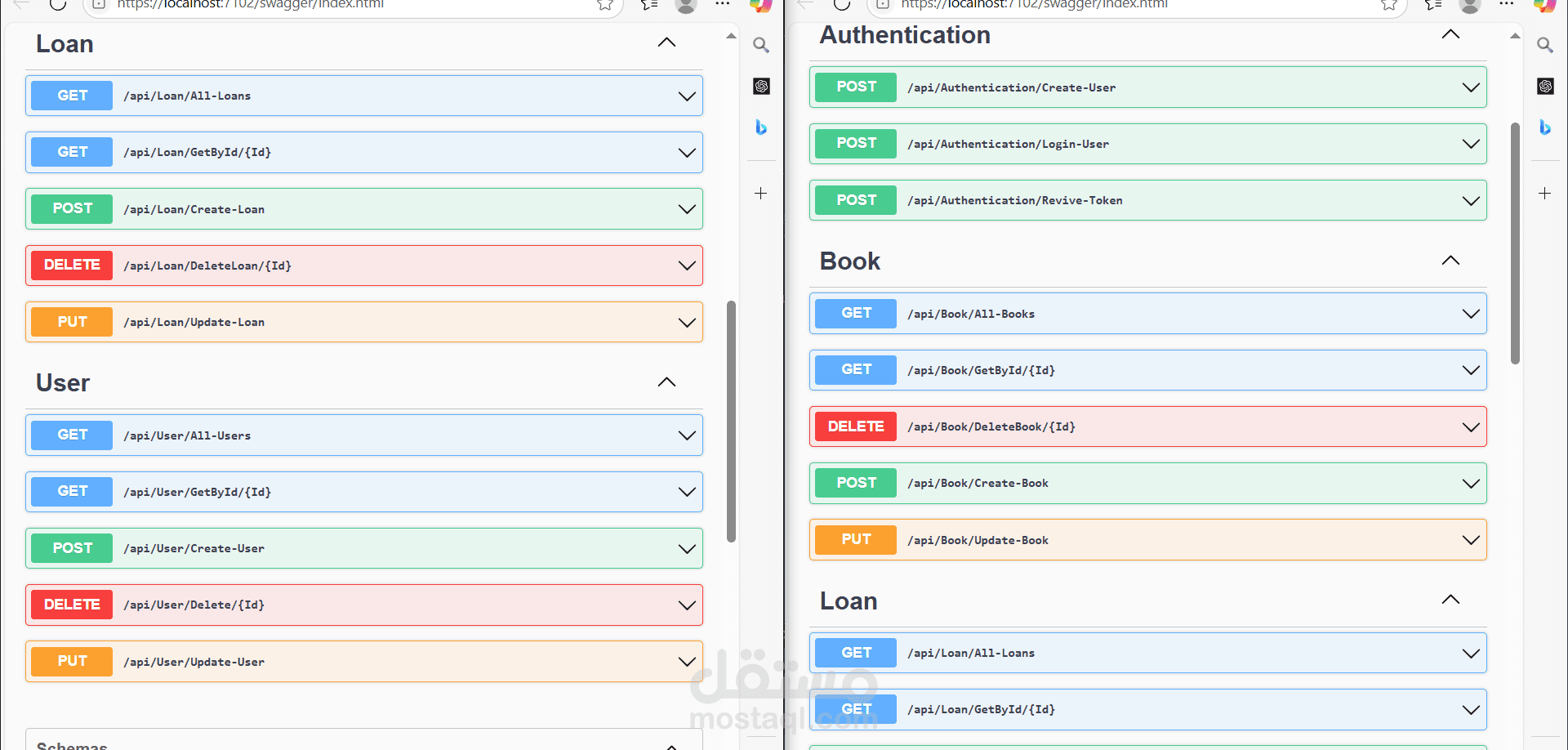Open the ChatGPT sidebar icon in left window
Viewport: 1568px width, 750px height.
click(761, 86)
